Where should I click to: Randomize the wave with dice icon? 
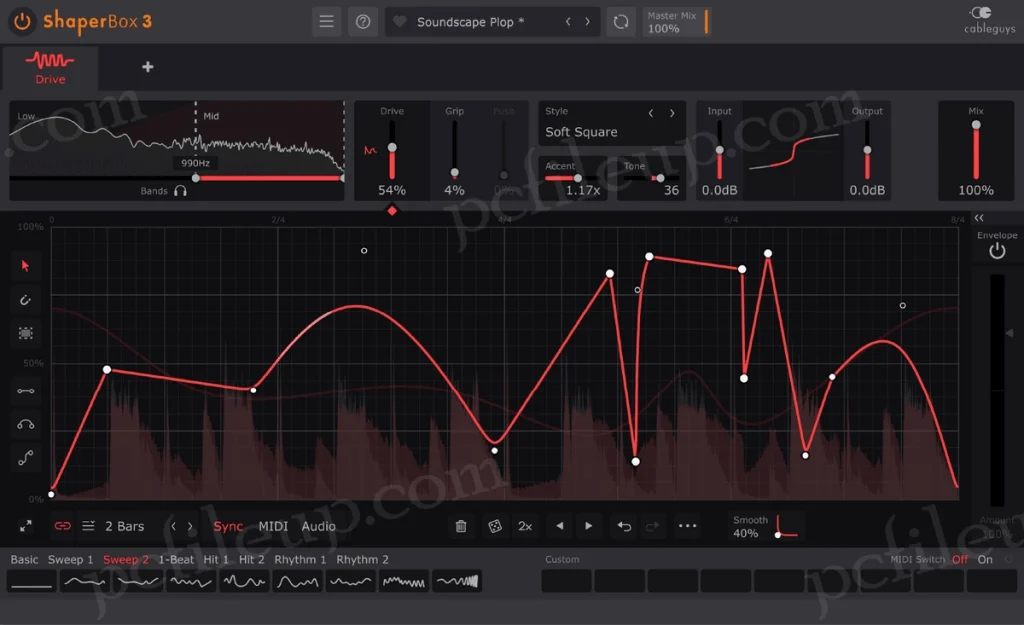point(494,526)
